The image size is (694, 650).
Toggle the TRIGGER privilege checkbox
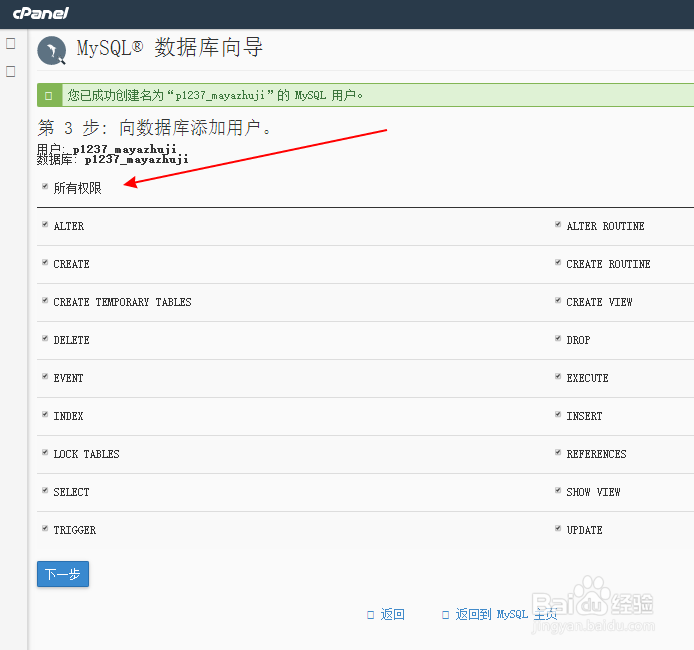(45, 528)
